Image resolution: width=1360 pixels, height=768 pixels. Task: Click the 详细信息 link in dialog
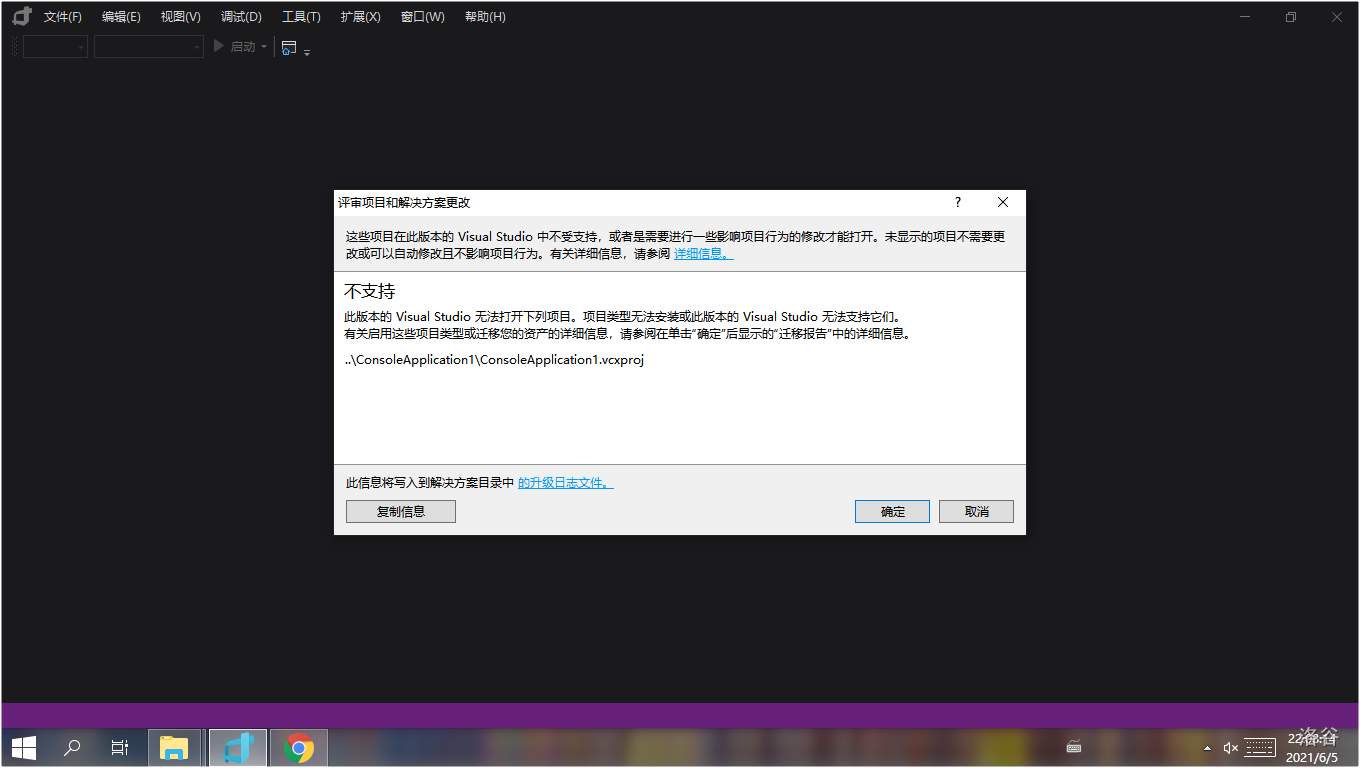click(703, 254)
